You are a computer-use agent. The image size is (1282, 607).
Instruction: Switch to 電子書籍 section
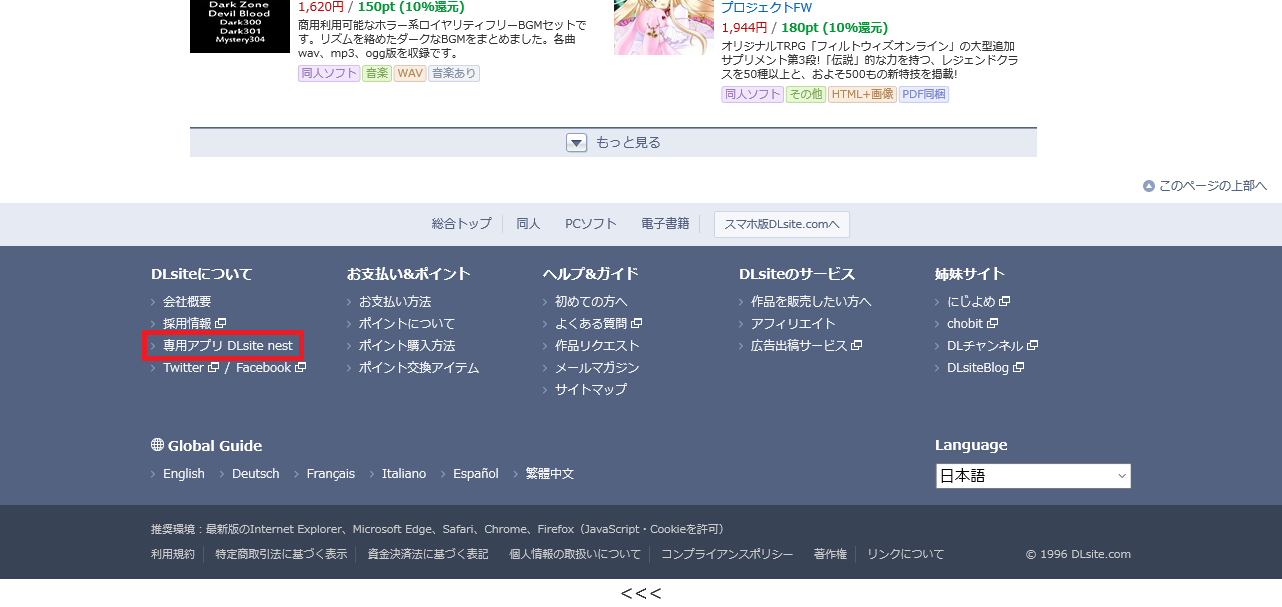[x=665, y=224]
